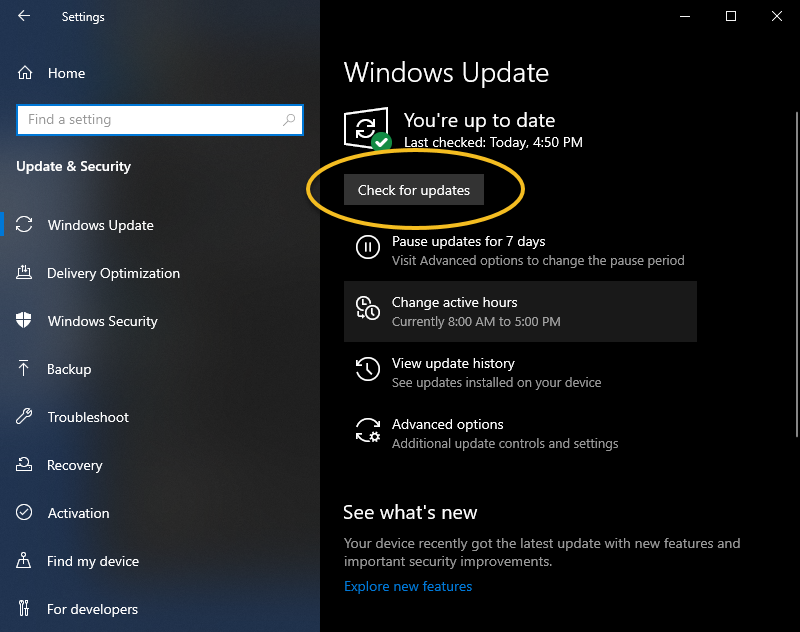Go back using the Settings back arrow
800x632 pixels.
24,16
